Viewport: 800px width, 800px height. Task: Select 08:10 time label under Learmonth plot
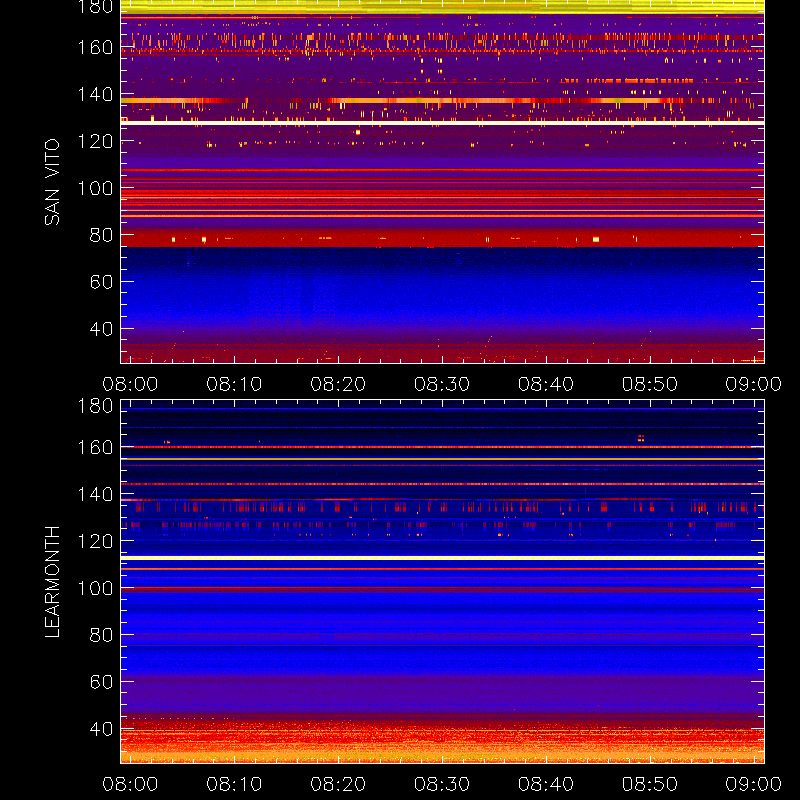[234, 784]
